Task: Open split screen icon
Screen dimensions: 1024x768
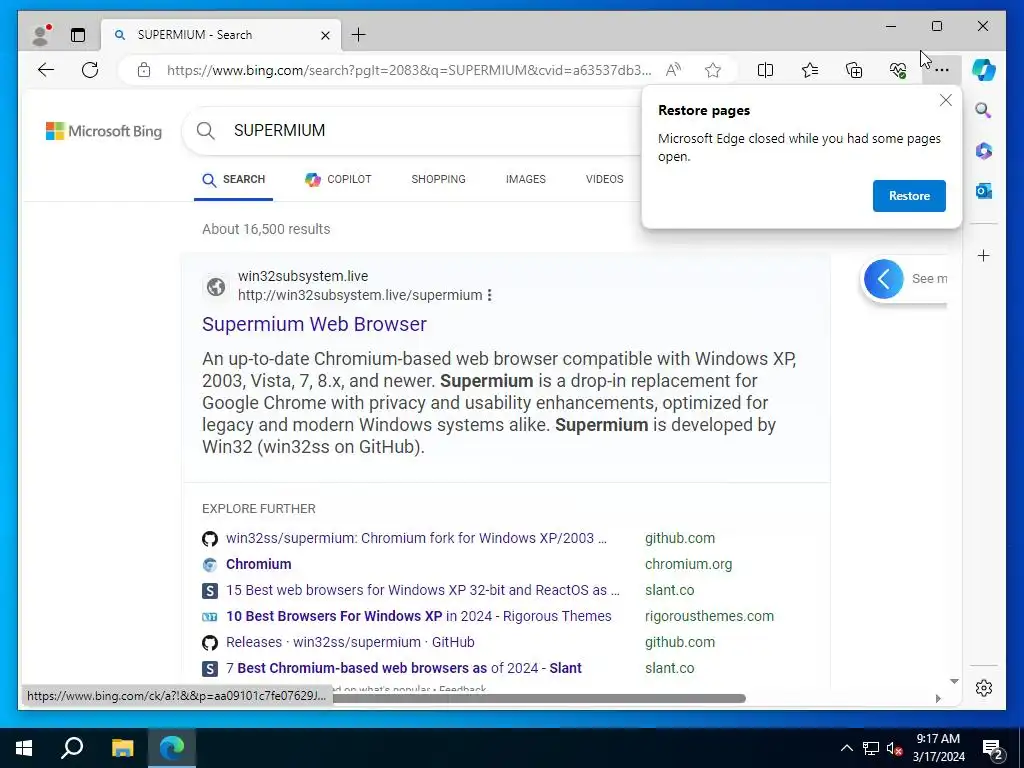Action: (765, 70)
